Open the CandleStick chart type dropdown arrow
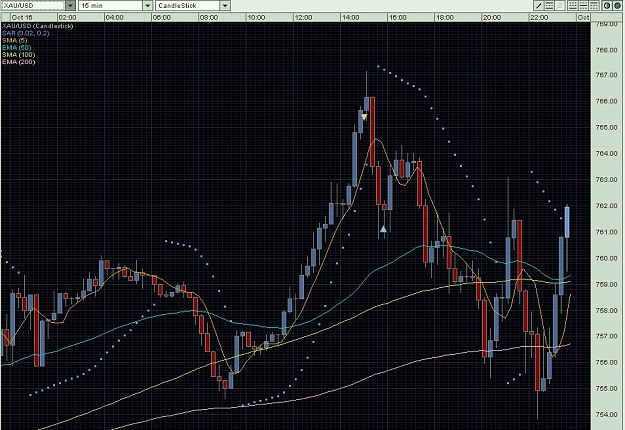Image resolution: width=625 pixels, height=430 pixels. pyautogui.click(x=225, y=6)
